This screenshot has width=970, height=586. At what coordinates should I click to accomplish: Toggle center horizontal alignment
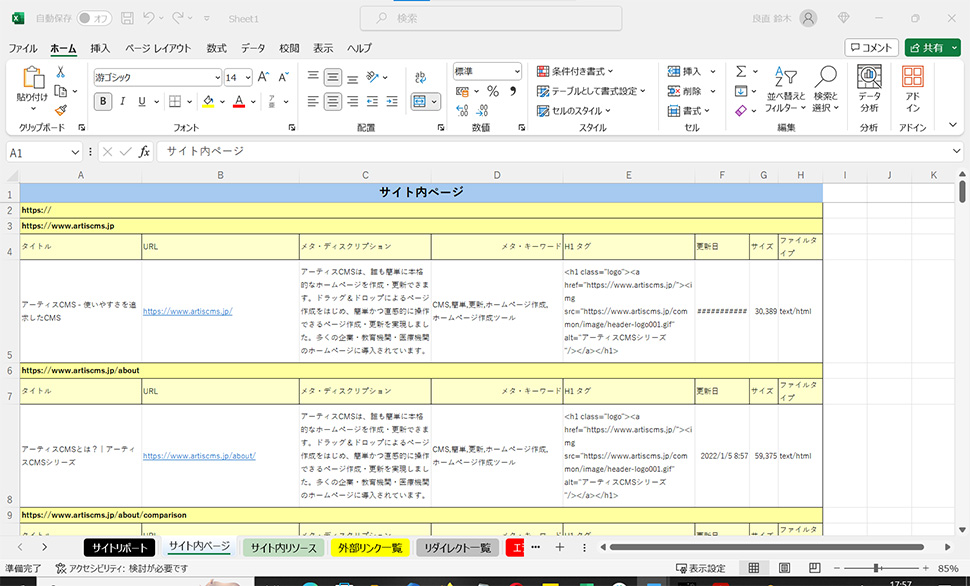point(333,101)
